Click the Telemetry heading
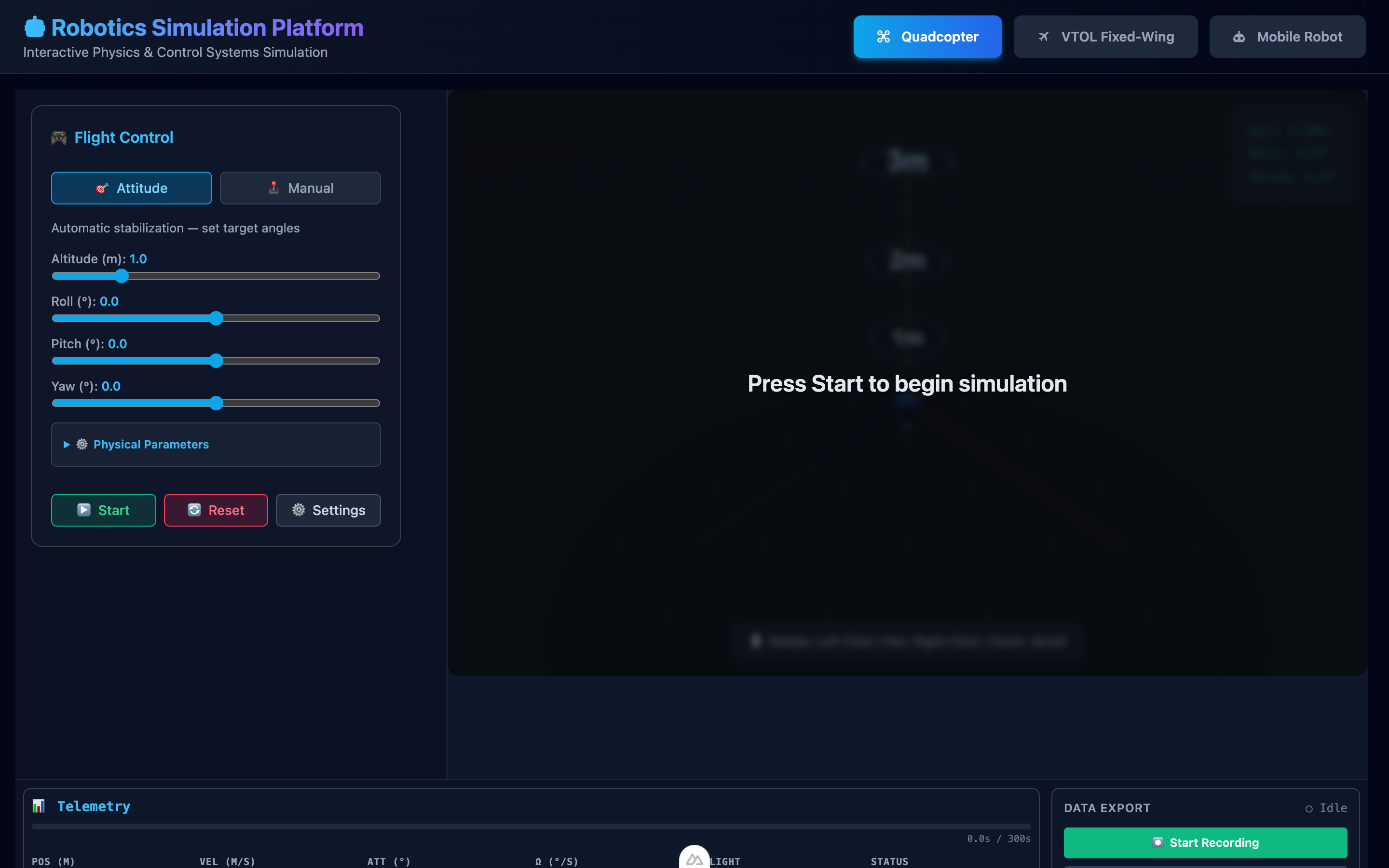This screenshot has height=868, width=1389. [x=94, y=807]
